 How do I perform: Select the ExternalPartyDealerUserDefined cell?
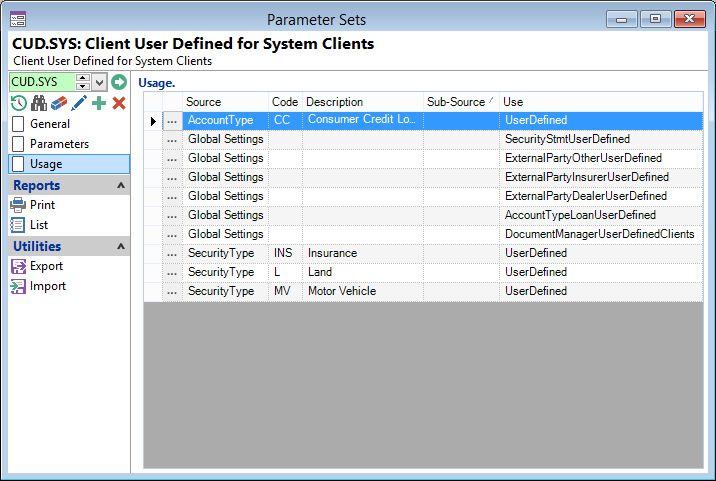[601, 196]
